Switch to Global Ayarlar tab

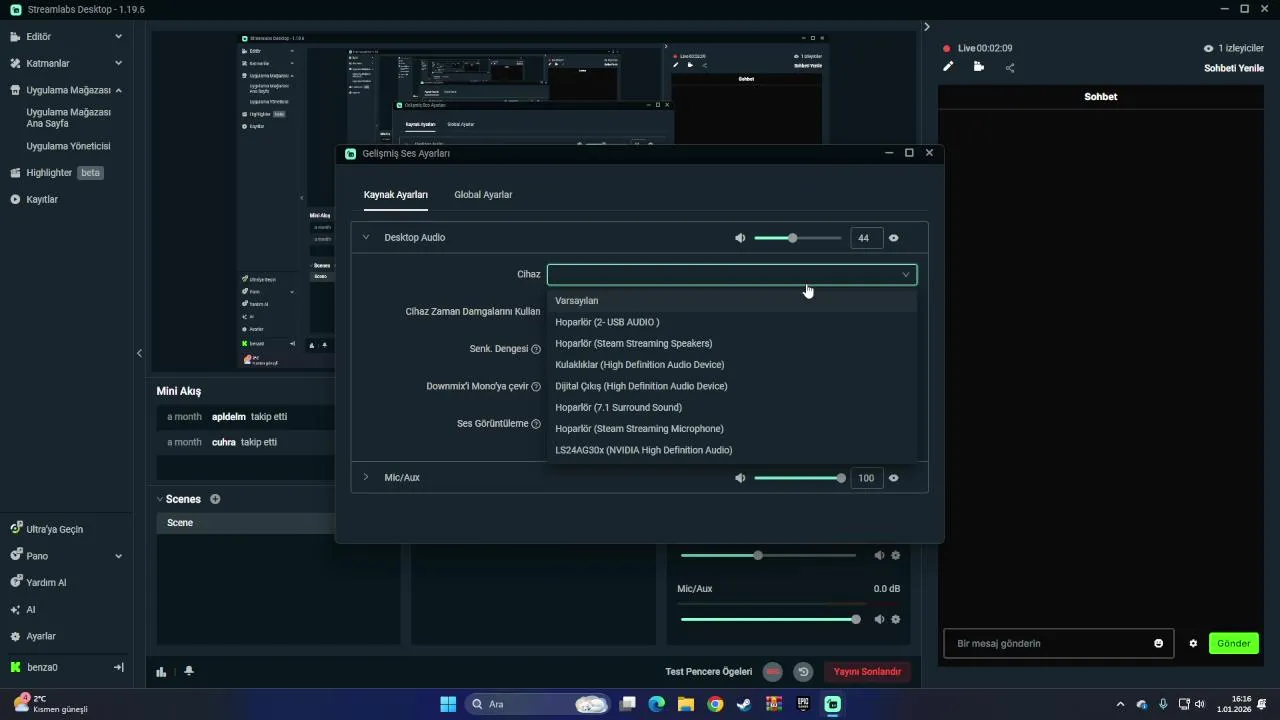483,195
